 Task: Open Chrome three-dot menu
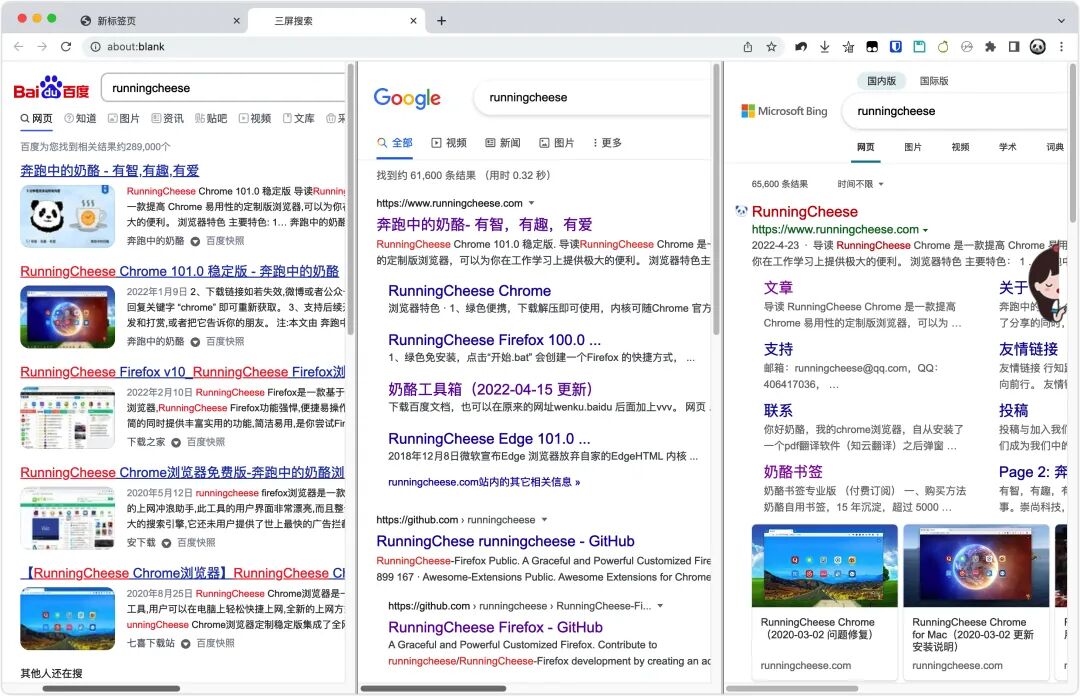click(x=1061, y=47)
